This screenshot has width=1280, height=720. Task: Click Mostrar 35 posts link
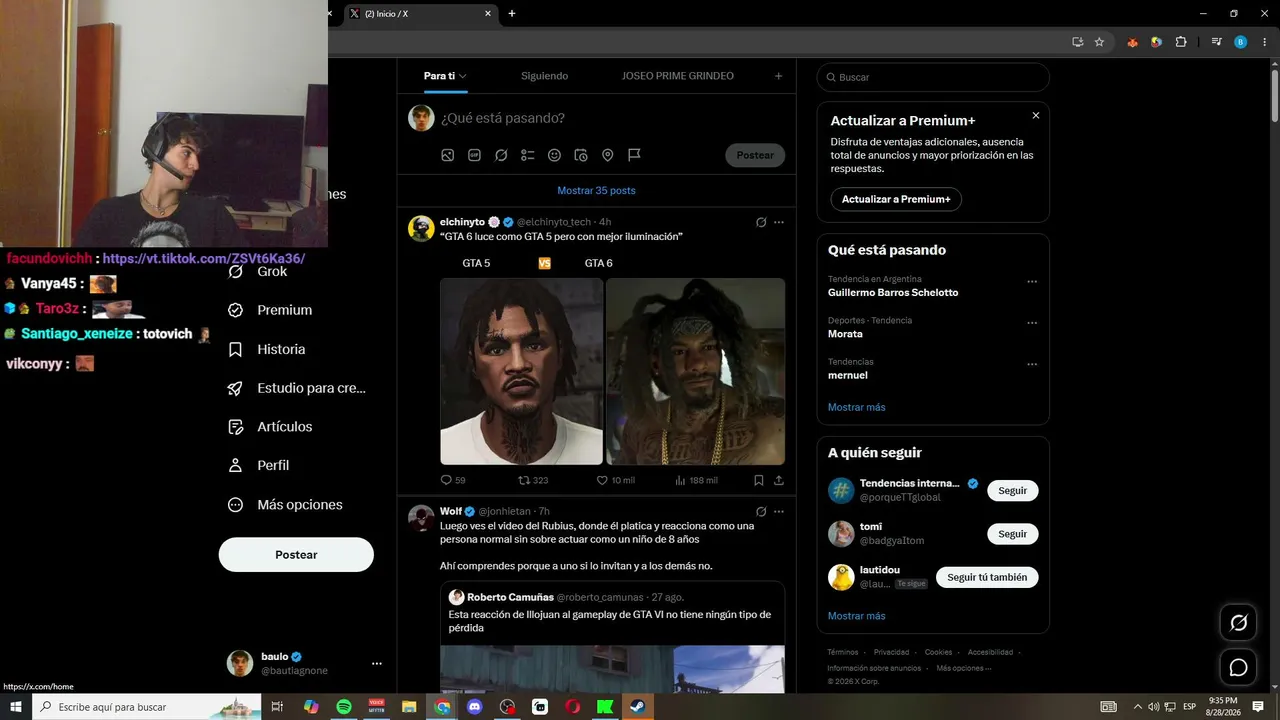pos(596,190)
